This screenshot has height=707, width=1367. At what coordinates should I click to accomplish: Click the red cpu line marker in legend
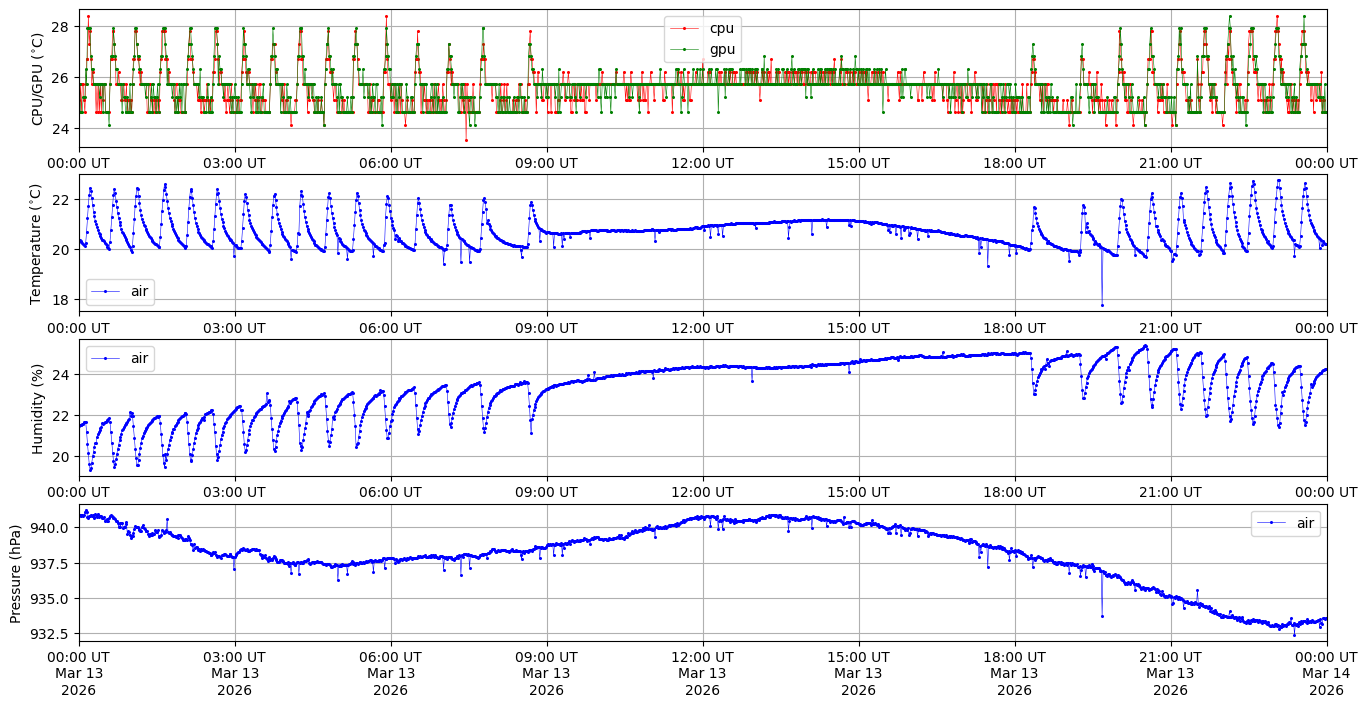pos(685,28)
